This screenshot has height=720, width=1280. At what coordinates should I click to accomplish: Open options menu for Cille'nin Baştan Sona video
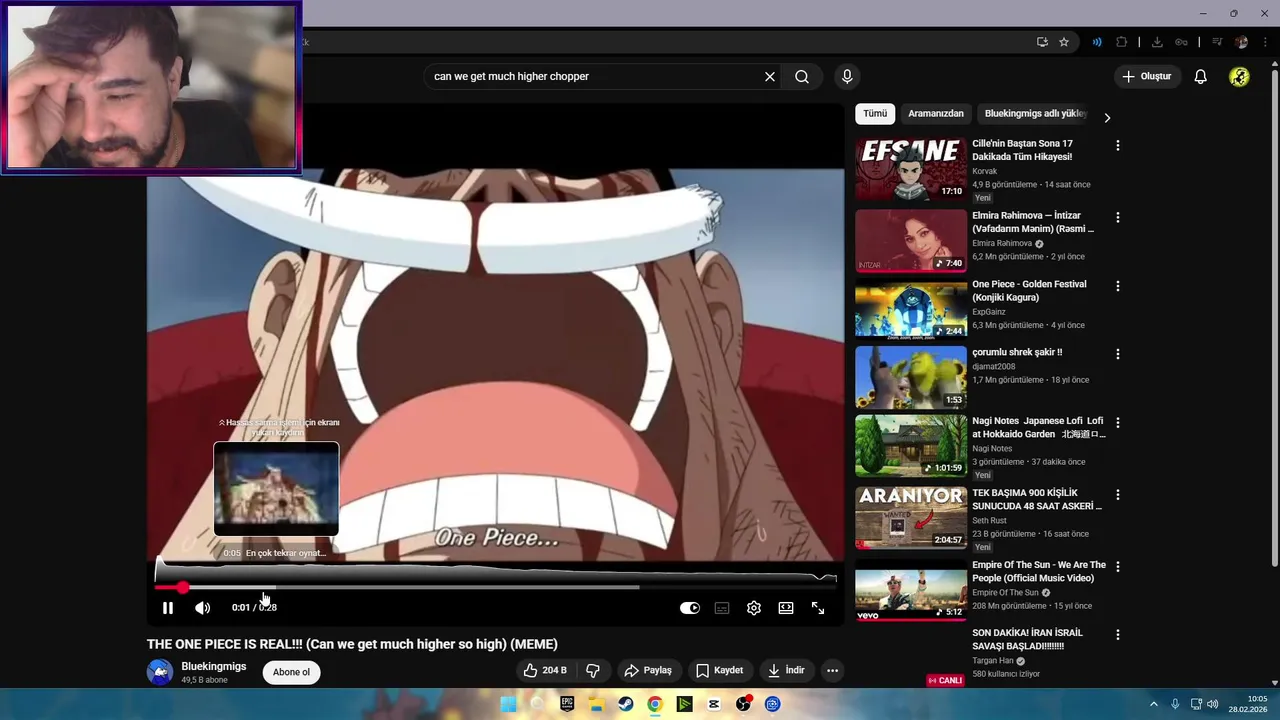pos(1117,145)
